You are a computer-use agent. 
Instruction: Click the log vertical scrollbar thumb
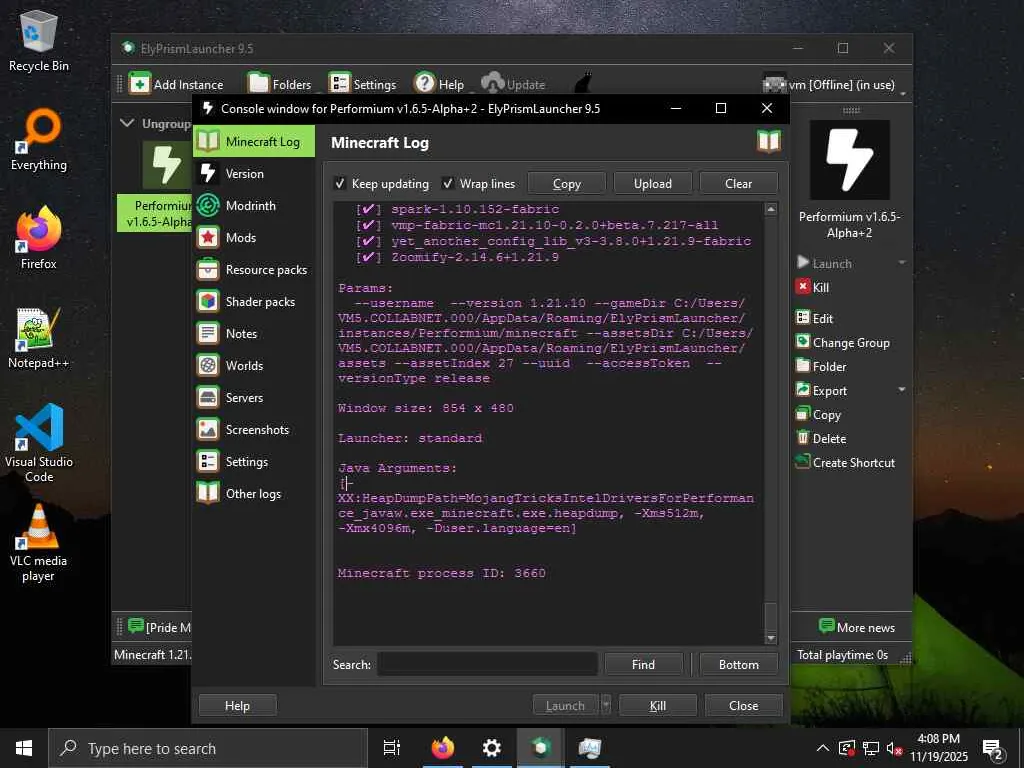[771, 616]
